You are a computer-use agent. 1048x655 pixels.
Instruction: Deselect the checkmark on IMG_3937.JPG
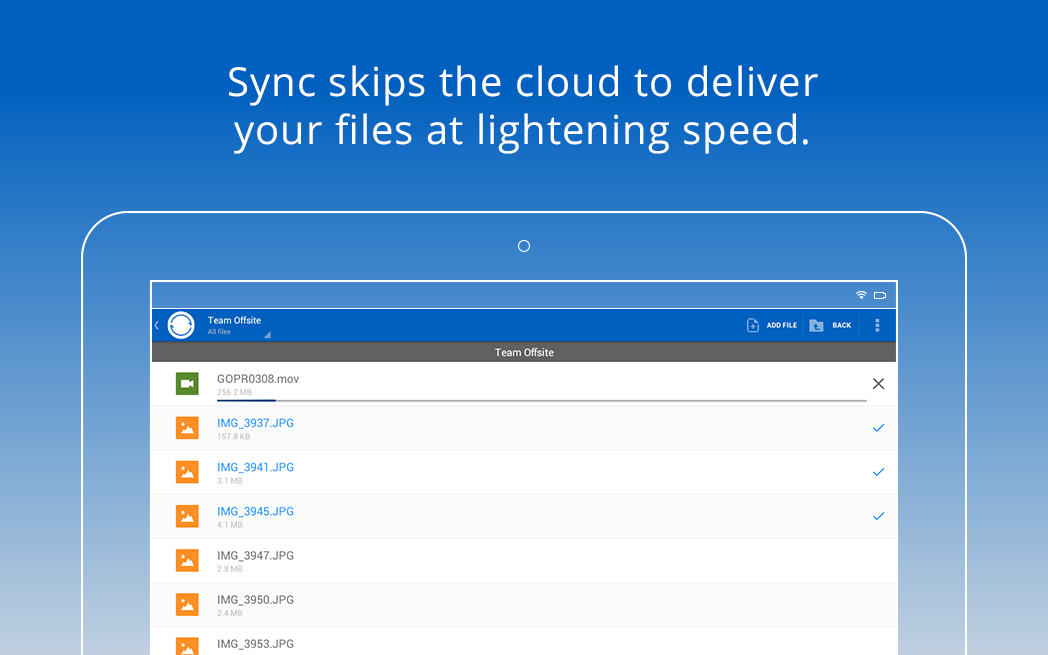pyautogui.click(x=878, y=427)
